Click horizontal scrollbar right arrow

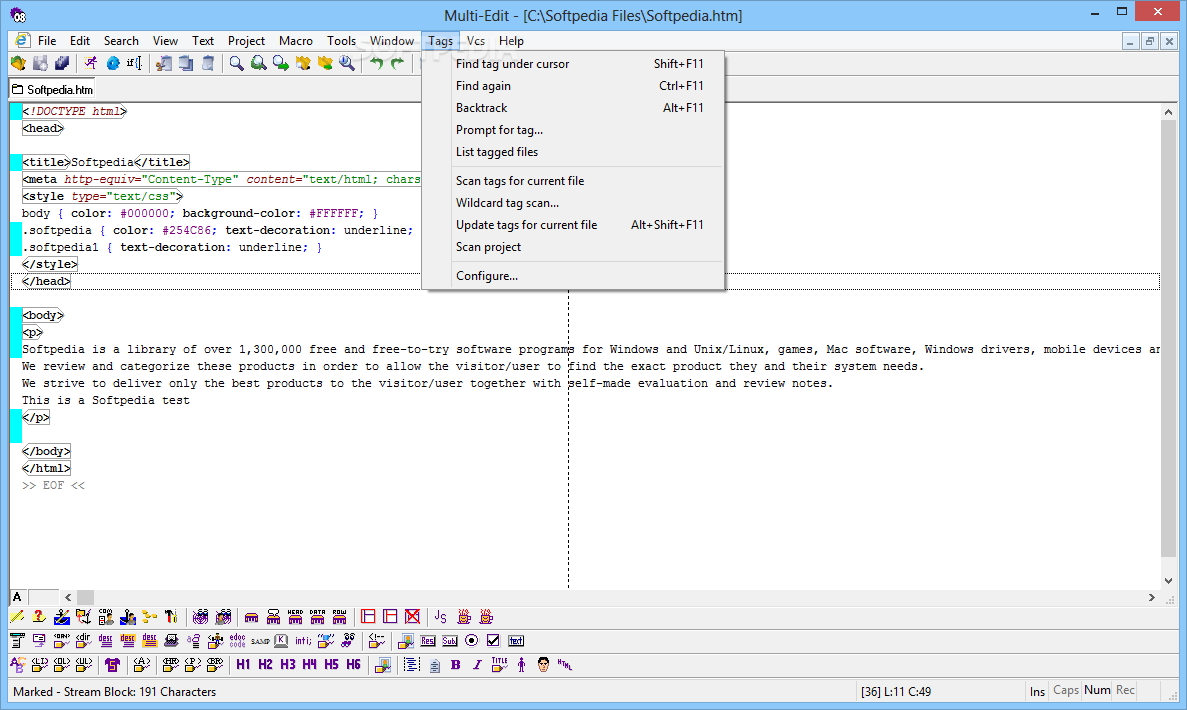[1151, 597]
